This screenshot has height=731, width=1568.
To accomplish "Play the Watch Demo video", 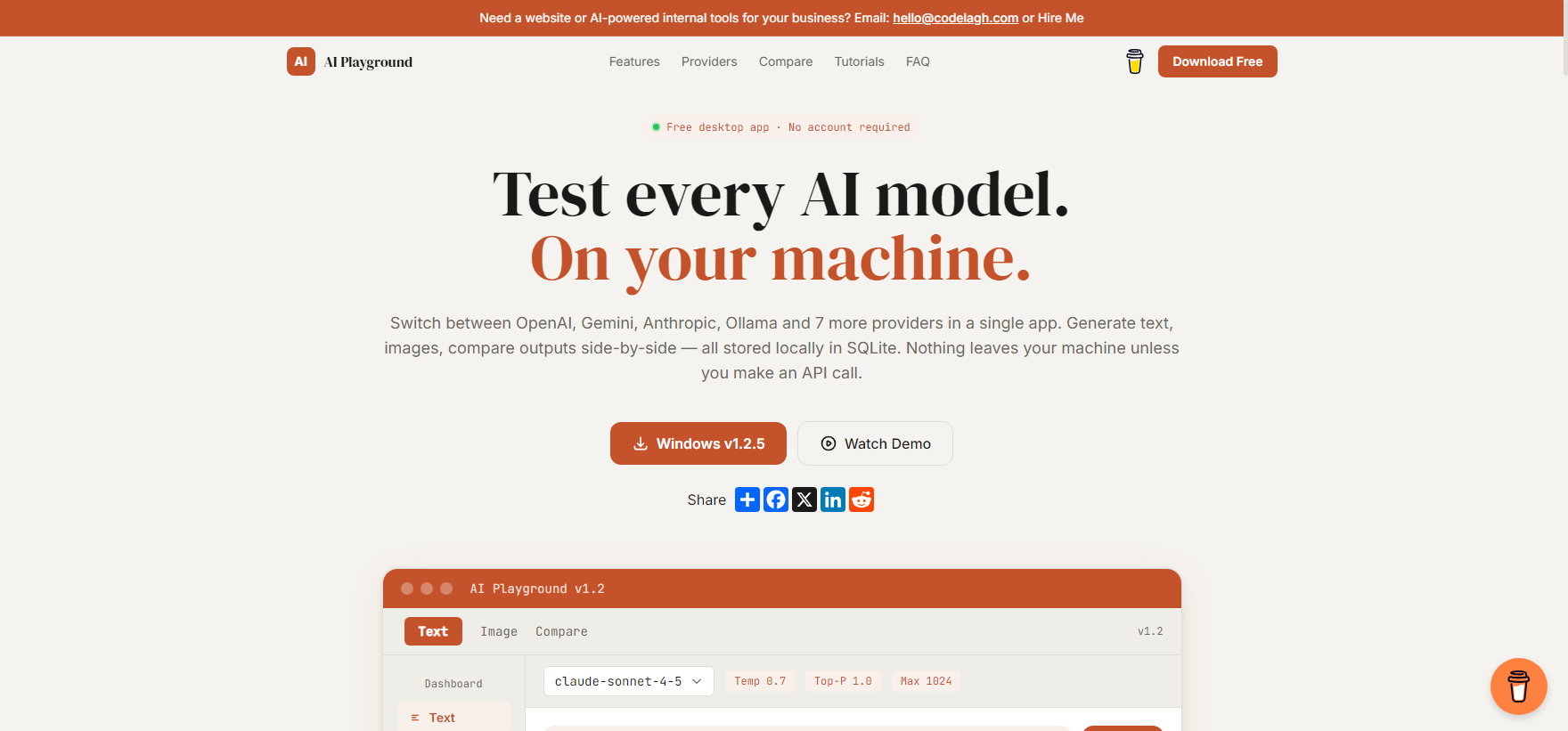I will click(x=875, y=443).
